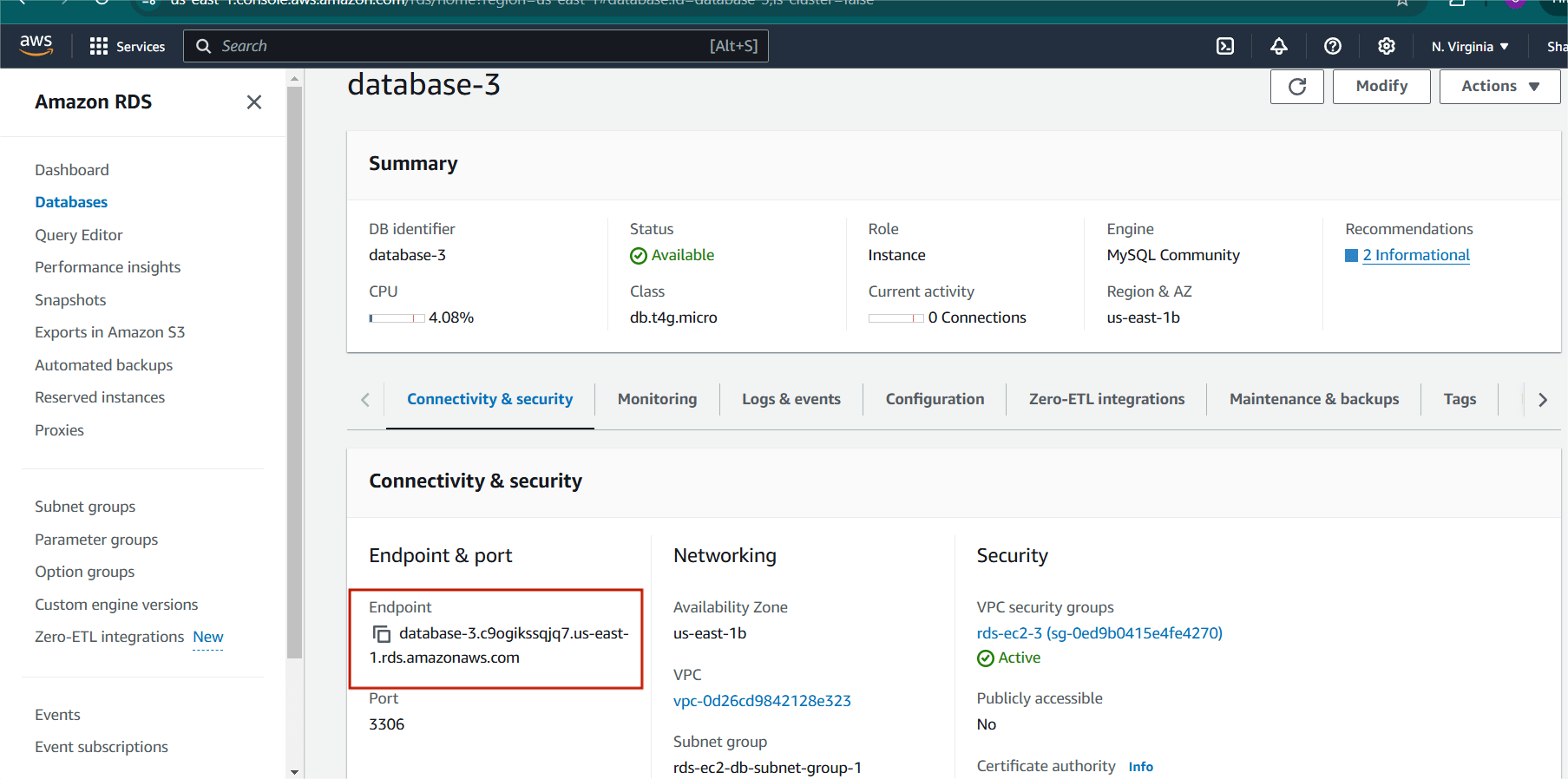Open console settings gear icon
The height and width of the screenshot is (779, 1568).
tap(1387, 46)
